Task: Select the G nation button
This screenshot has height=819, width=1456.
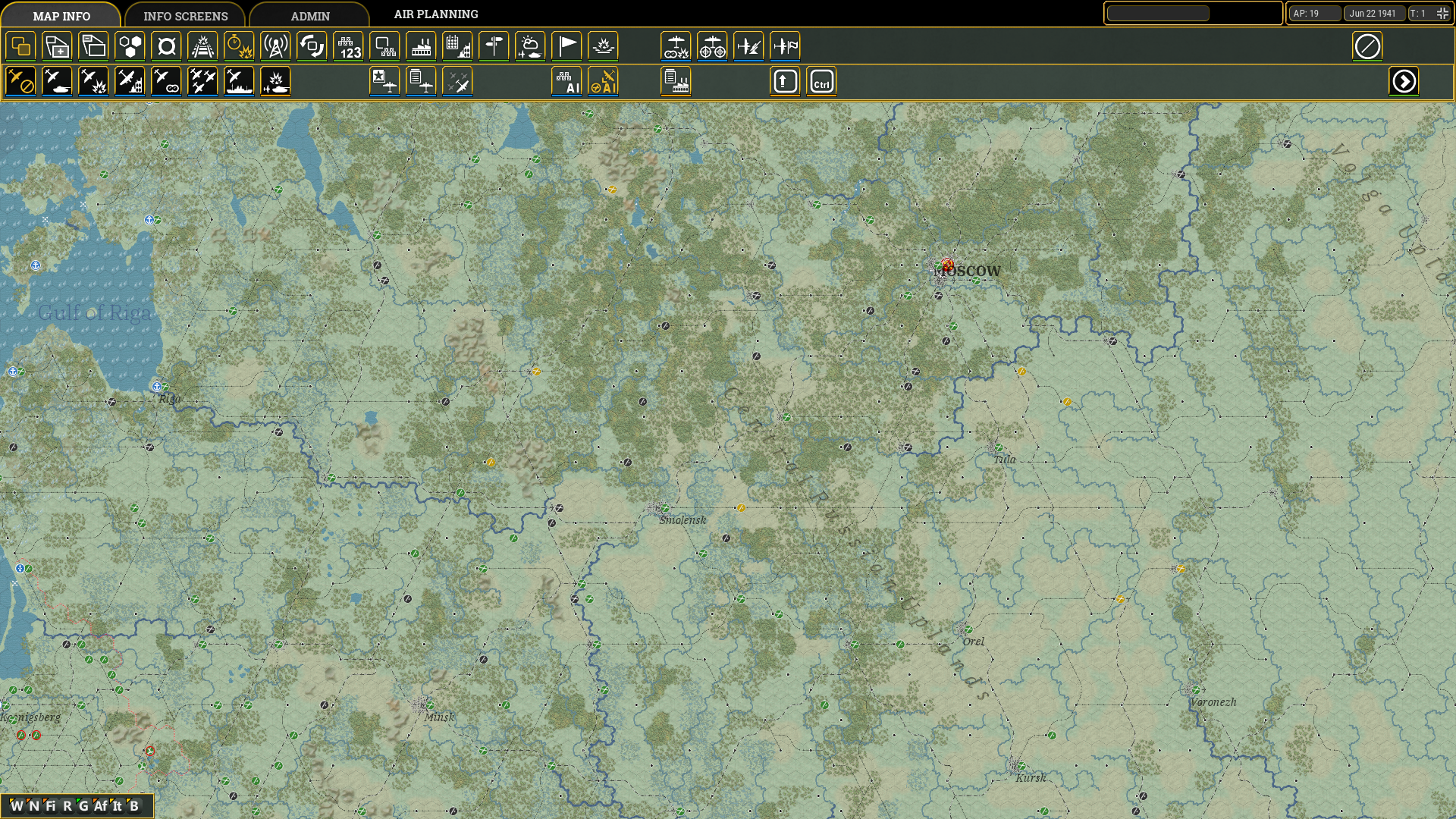Action: (x=83, y=805)
